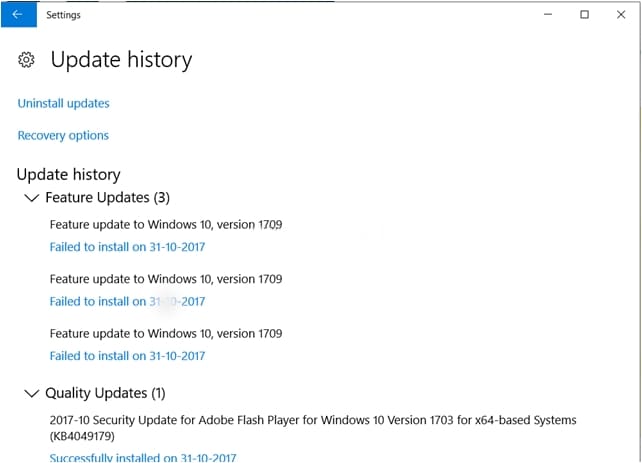This screenshot has width=642, height=463.
Task: Open the Recovery options link
Action: pyautogui.click(x=63, y=135)
